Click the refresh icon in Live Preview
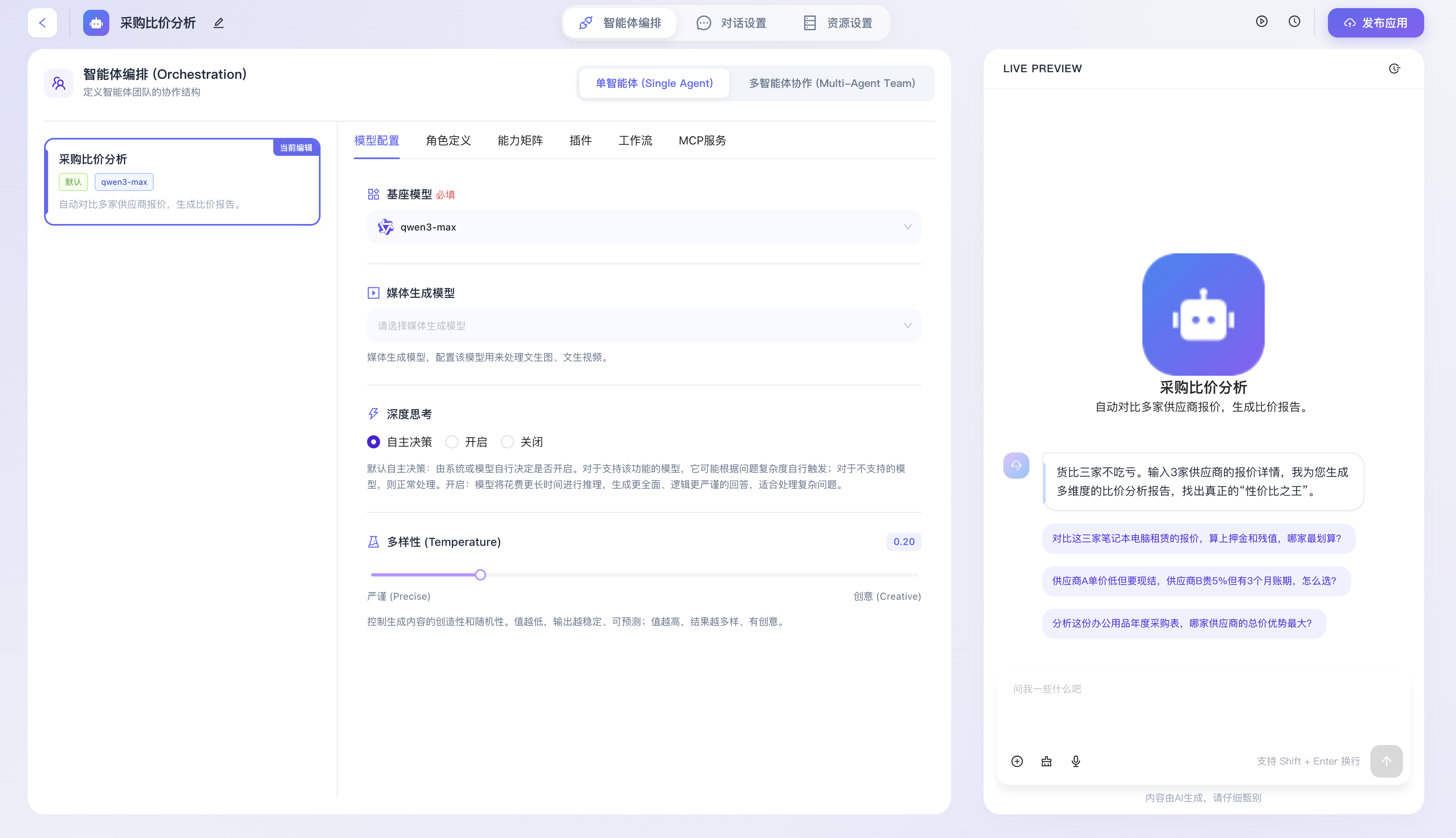The height and width of the screenshot is (838, 1456). click(1394, 69)
